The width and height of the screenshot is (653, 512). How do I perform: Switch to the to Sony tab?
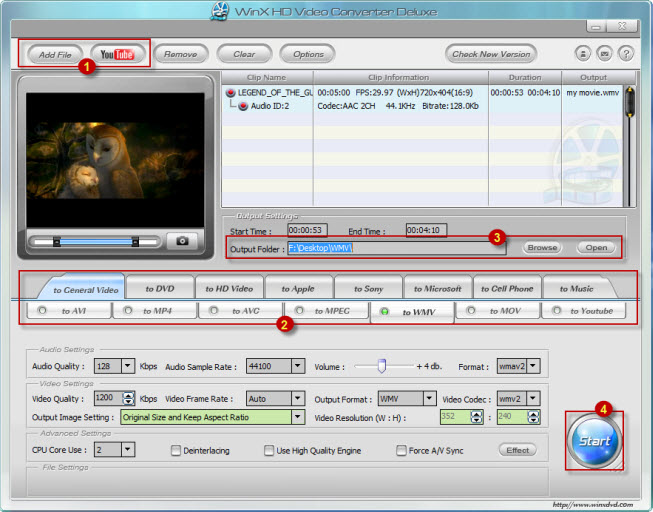coord(368,288)
